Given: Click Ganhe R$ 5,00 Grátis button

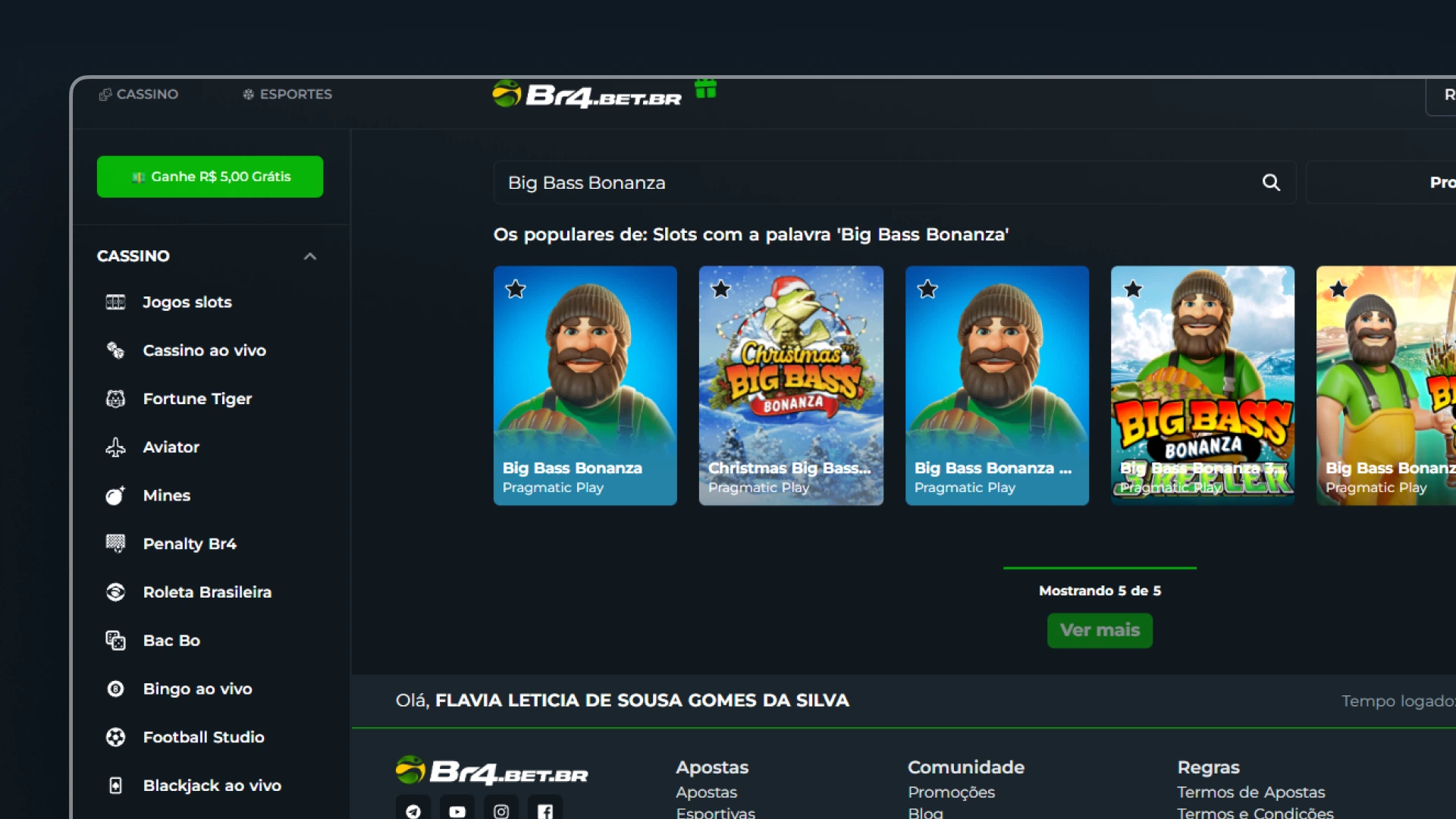Looking at the screenshot, I should [x=210, y=177].
